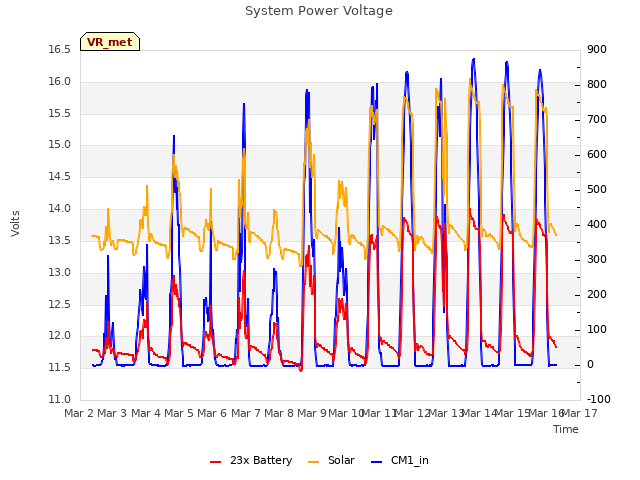640x480 pixels.
Task: Click the -100 right axis value
Action: (x=599, y=400)
